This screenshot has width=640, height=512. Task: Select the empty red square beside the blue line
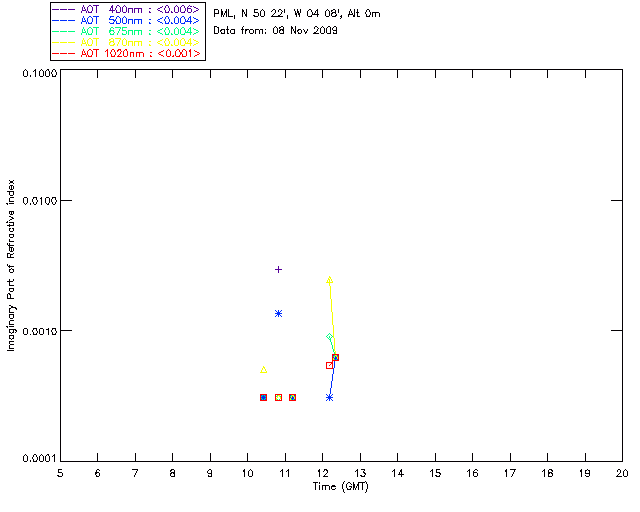coord(329,365)
